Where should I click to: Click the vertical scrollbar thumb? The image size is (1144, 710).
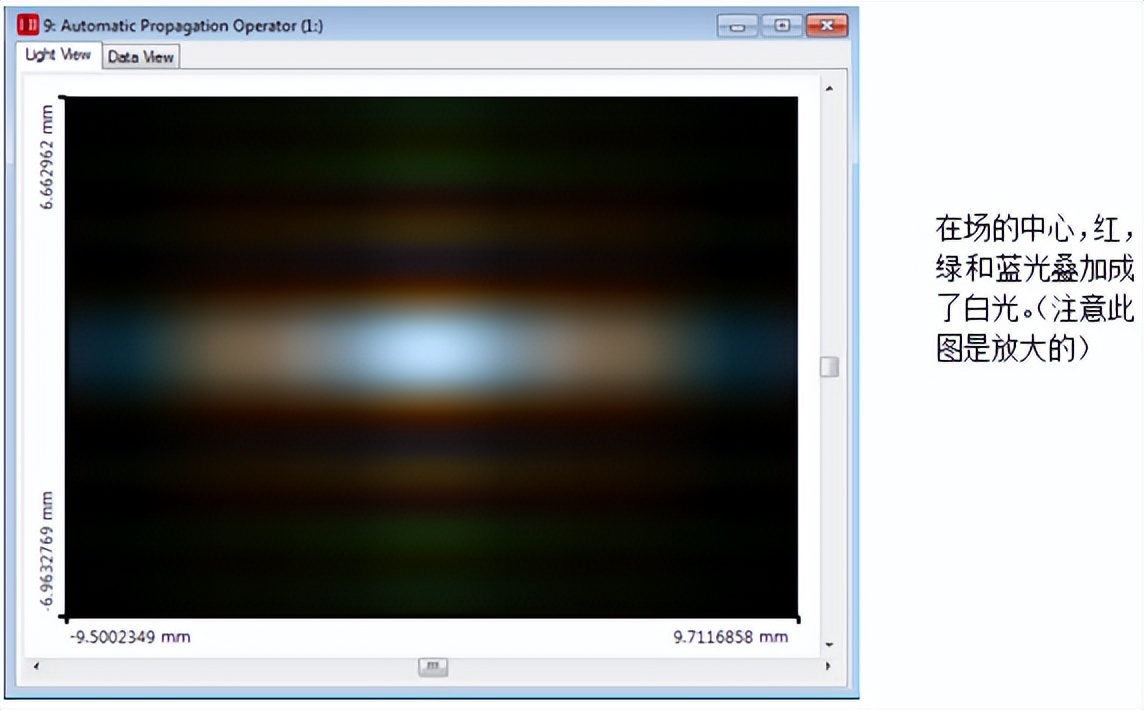829,367
